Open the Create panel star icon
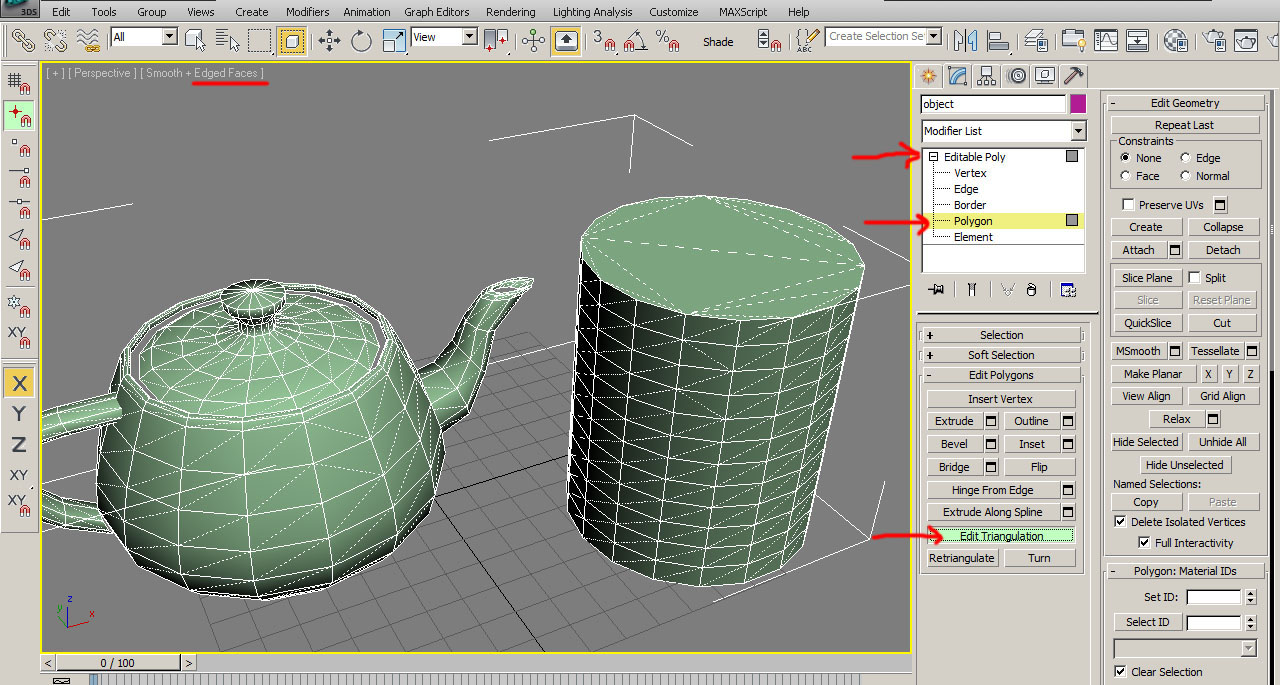1280x685 pixels. (929, 76)
